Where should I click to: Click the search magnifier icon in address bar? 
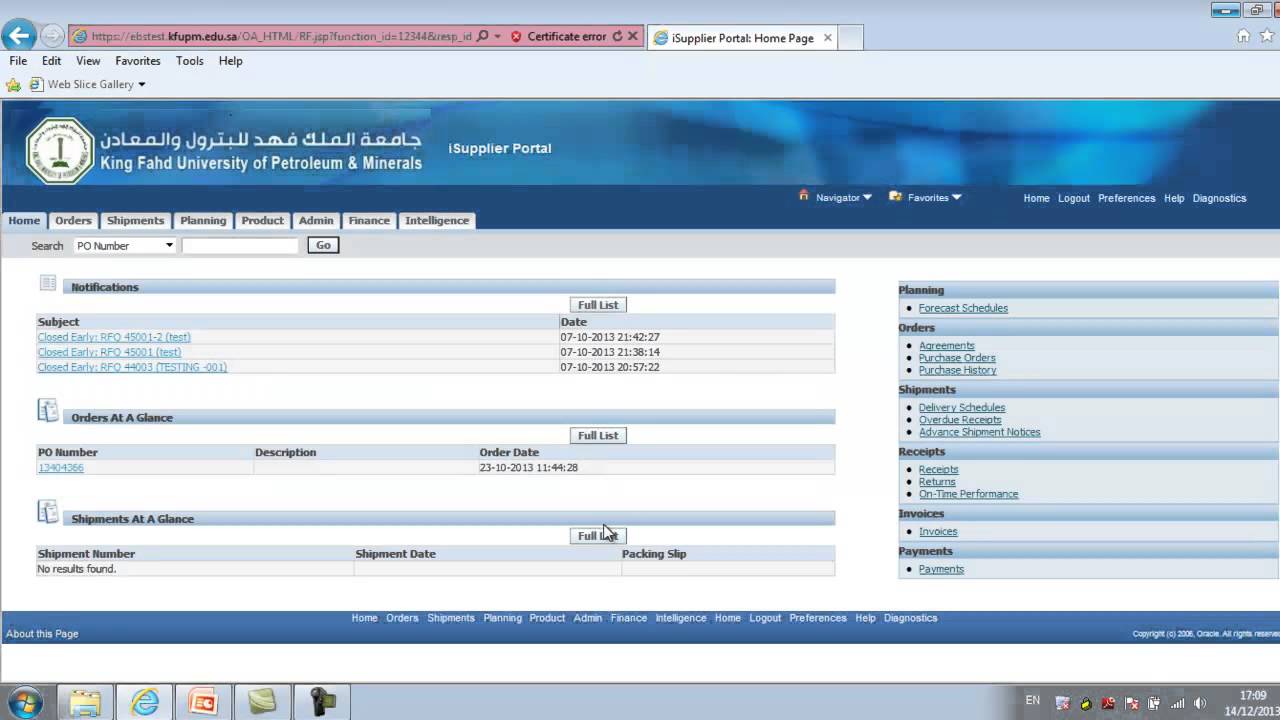483,36
